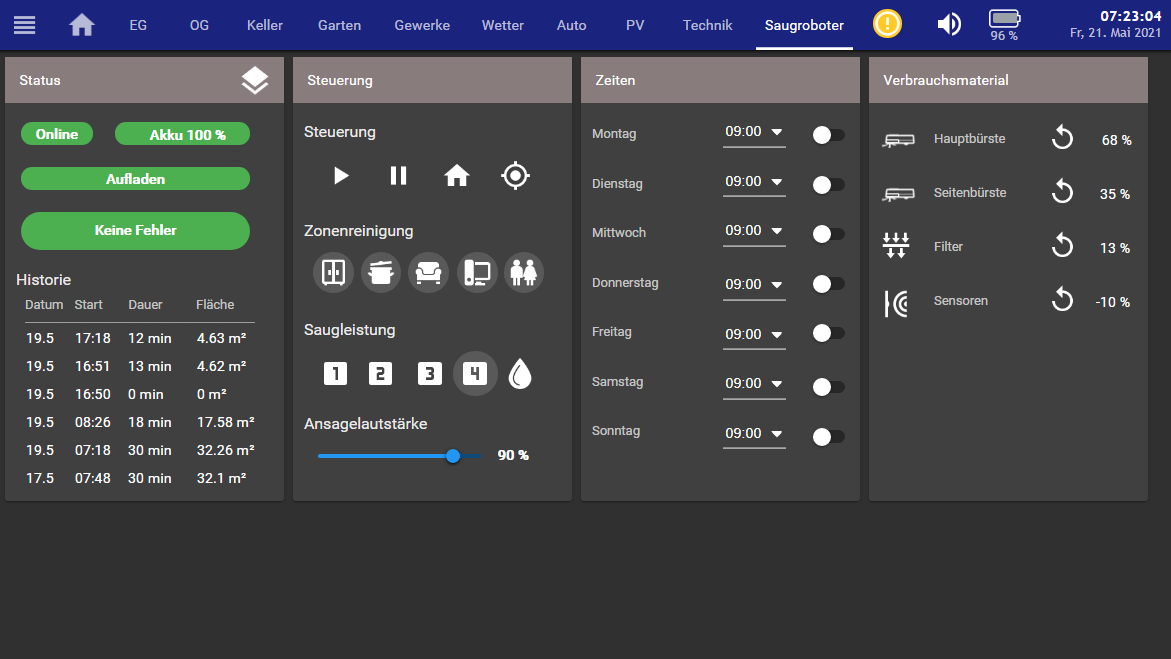Screen dimensions: 1171x659
Task: Choose the water drop mopping mode
Action: tap(520, 374)
